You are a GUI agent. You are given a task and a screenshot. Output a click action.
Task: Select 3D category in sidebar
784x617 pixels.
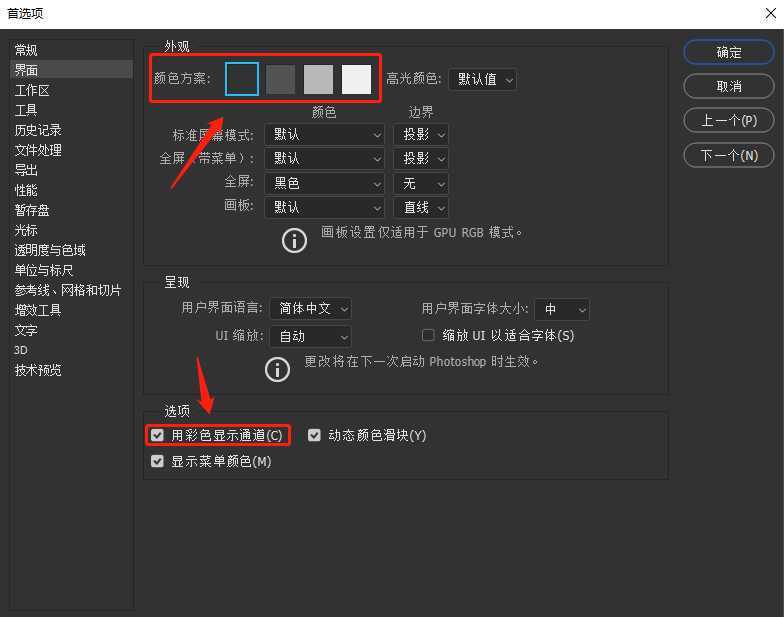coord(71,350)
